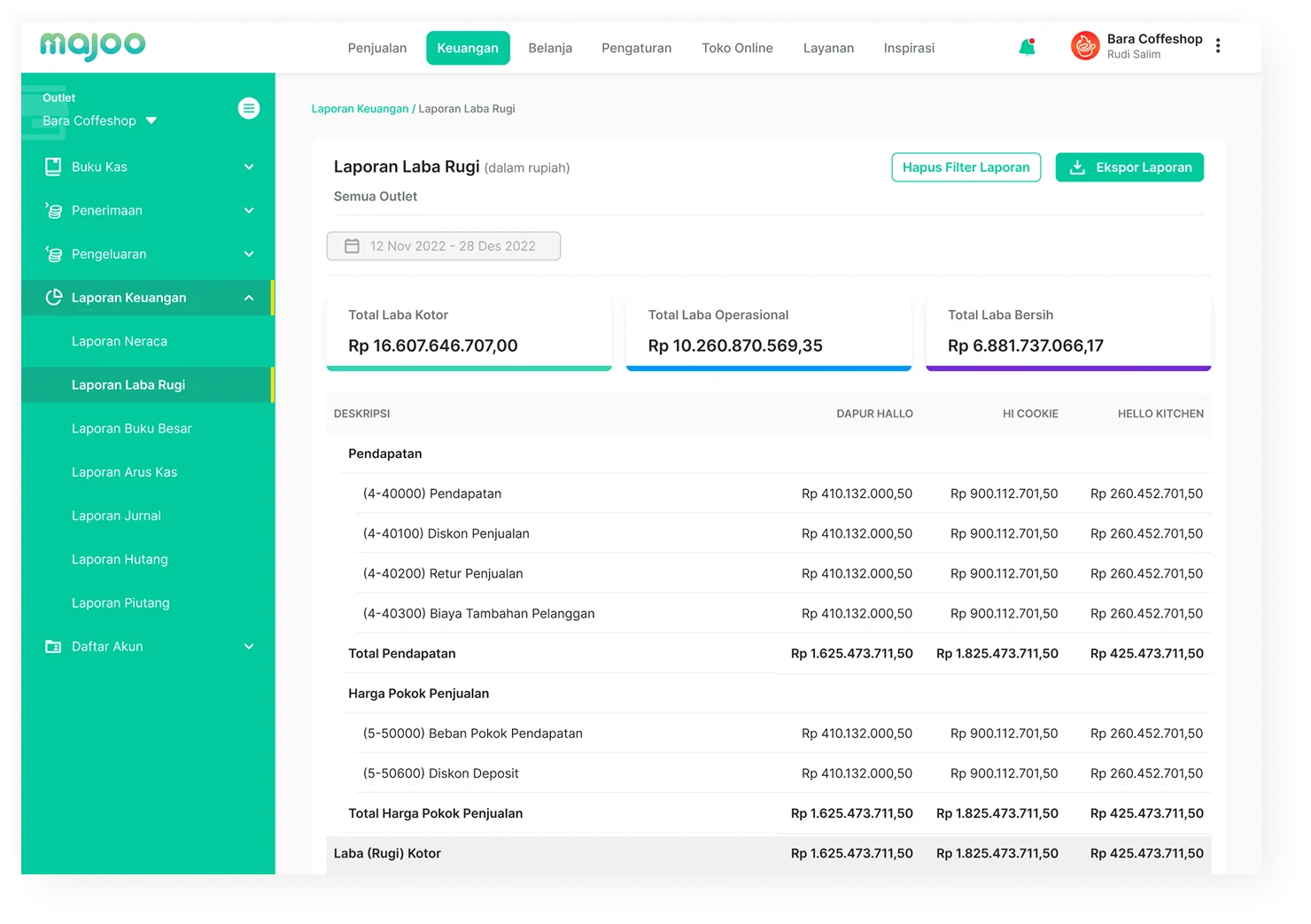Switch to Toko Online tab
This screenshot has width=1311, height=924.
coord(737,48)
